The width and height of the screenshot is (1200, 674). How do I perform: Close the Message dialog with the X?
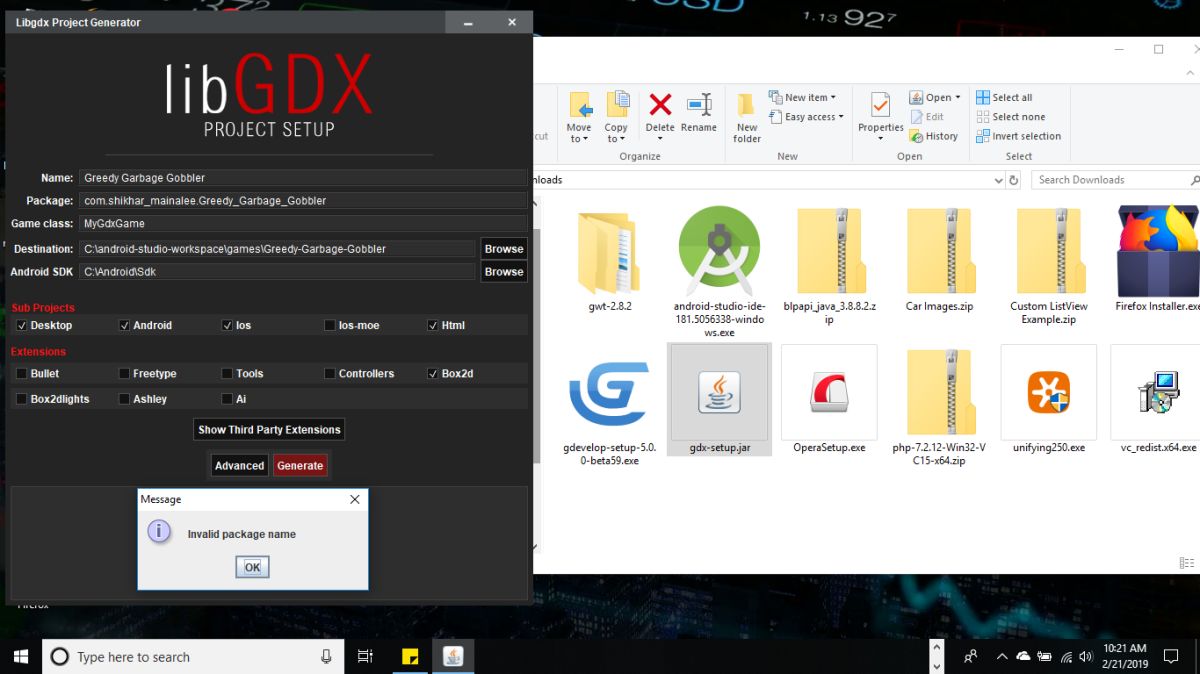tap(354, 499)
